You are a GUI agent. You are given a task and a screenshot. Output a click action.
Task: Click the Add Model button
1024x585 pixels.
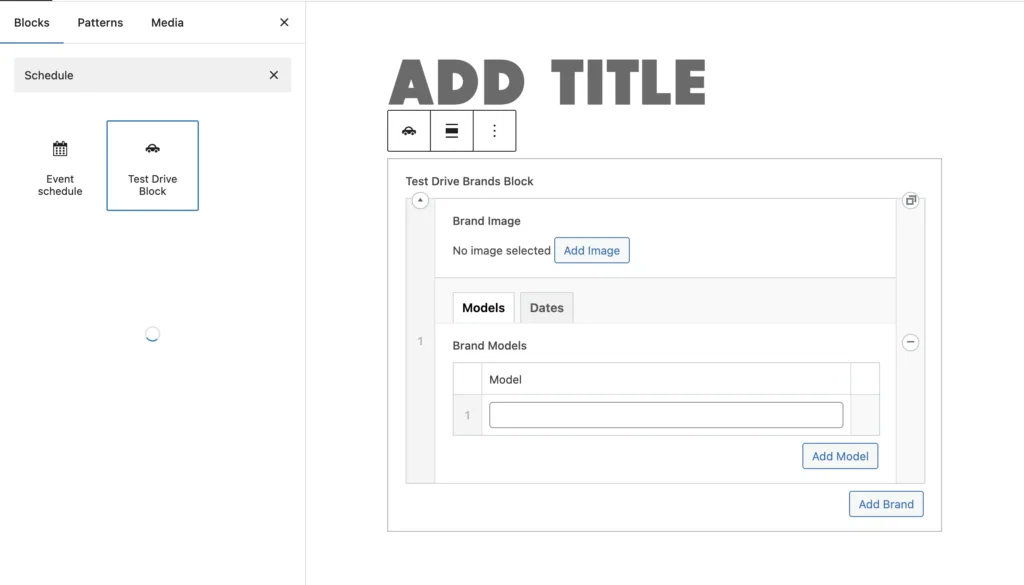(x=839, y=456)
